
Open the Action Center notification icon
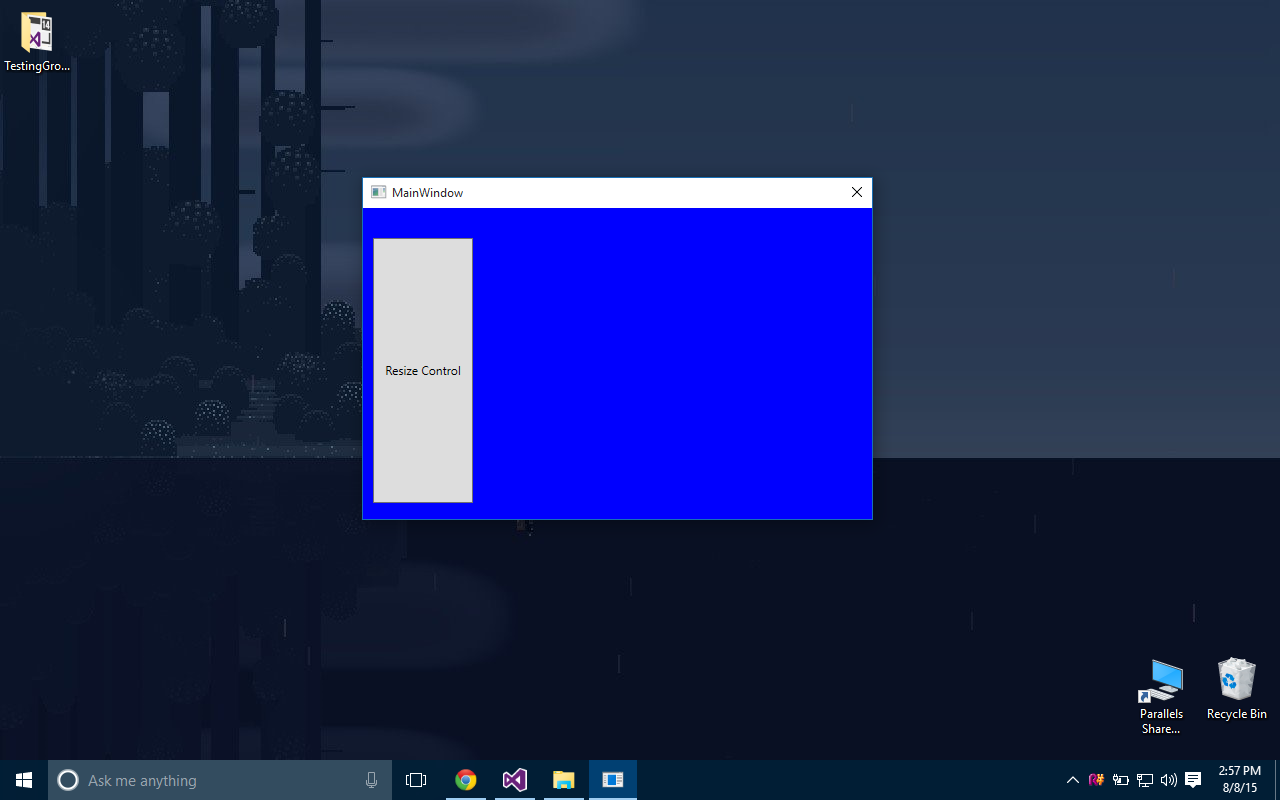pos(1193,779)
